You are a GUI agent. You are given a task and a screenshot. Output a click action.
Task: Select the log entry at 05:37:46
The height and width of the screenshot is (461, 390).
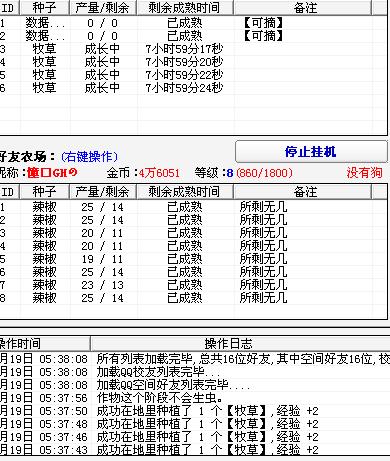pyautogui.click(x=195, y=437)
